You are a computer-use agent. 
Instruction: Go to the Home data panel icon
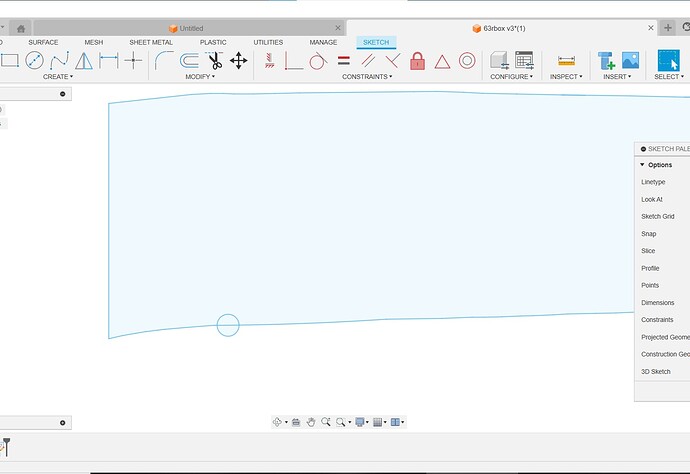(21, 29)
